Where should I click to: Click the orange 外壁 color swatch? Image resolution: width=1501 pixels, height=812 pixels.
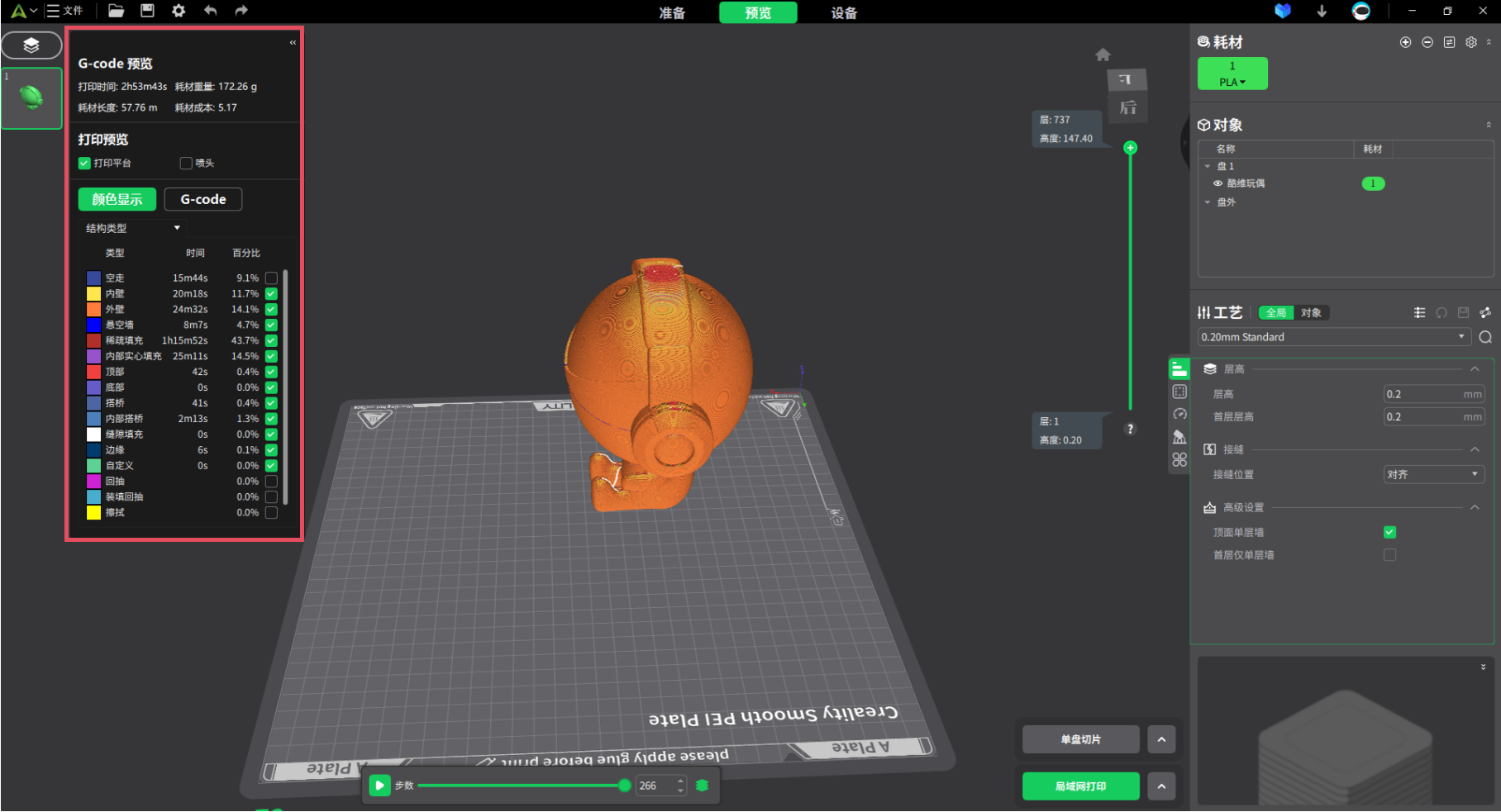93,310
